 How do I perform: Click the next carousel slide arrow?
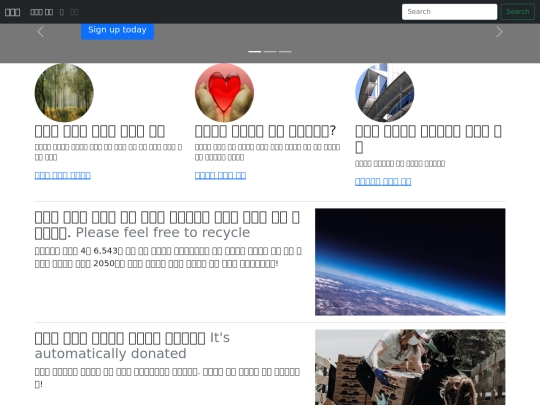pyautogui.click(x=499, y=32)
